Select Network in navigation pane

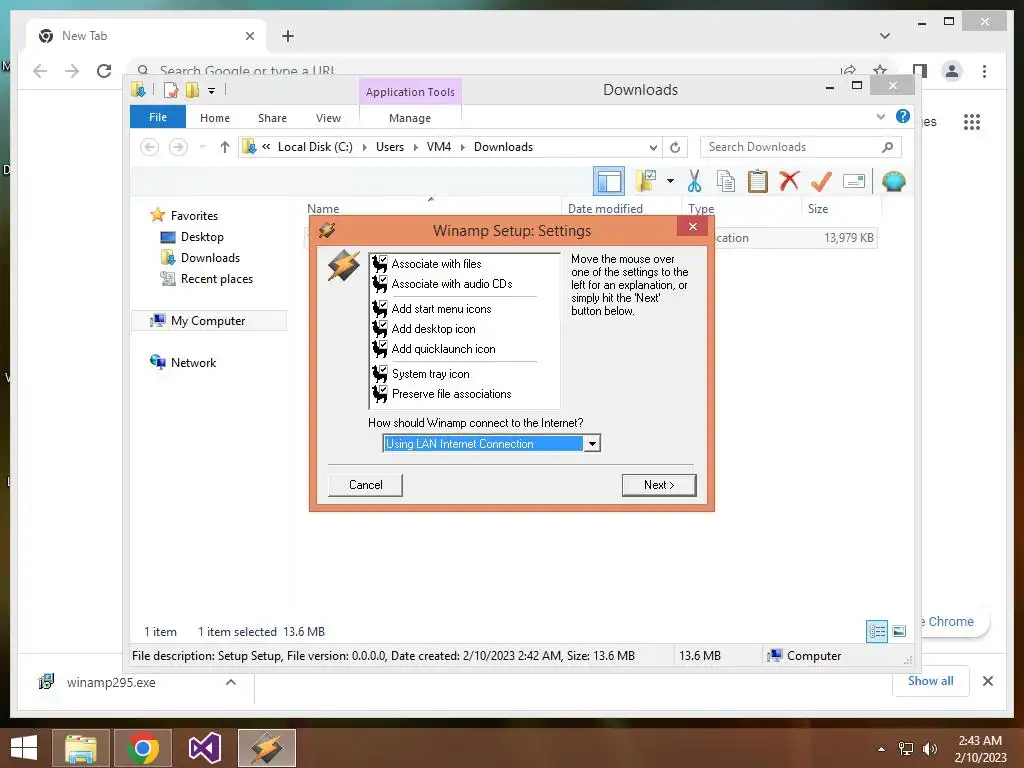[x=193, y=362]
